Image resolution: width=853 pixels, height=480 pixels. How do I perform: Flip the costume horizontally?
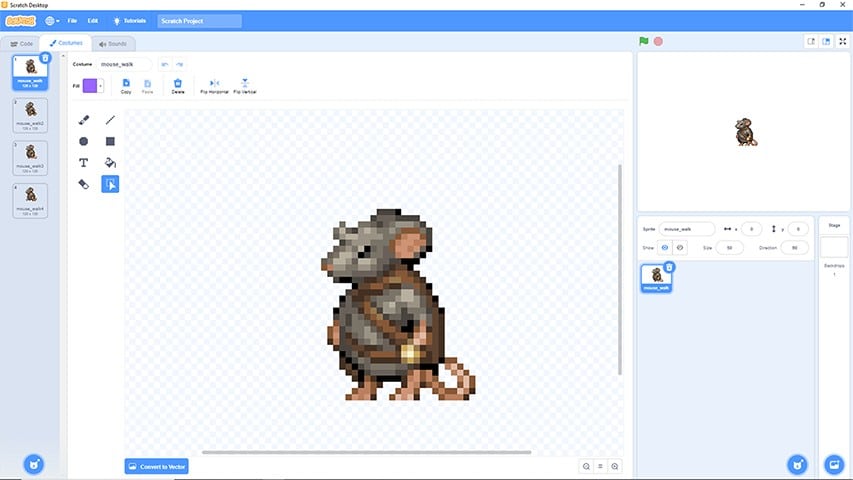click(214, 85)
